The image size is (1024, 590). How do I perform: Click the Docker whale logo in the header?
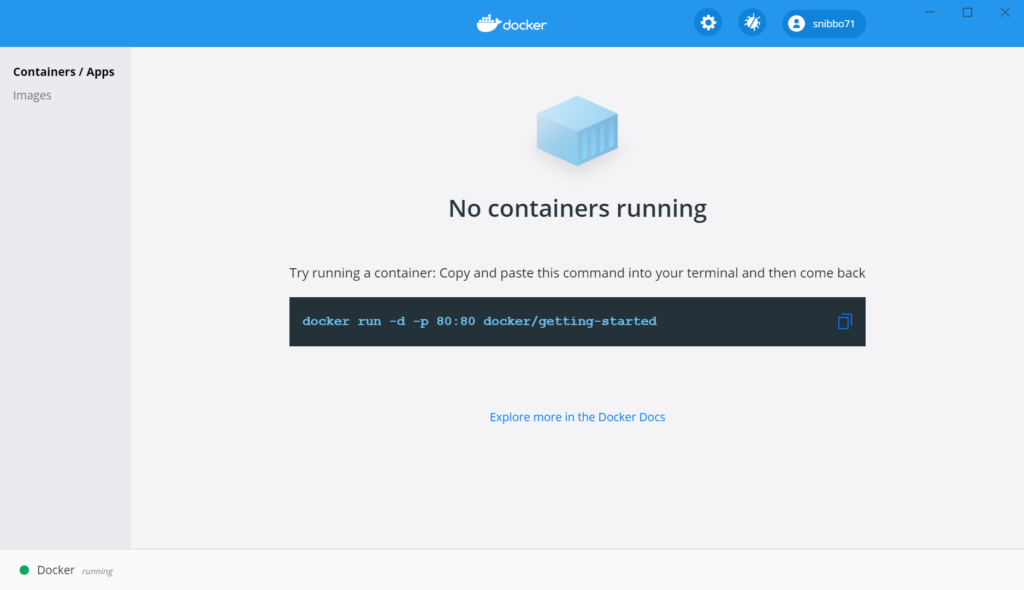(488, 22)
